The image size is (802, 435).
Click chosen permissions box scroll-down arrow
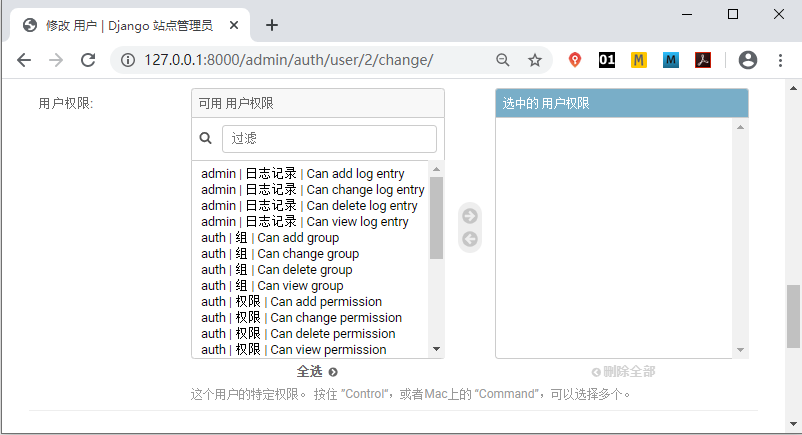point(740,350)
